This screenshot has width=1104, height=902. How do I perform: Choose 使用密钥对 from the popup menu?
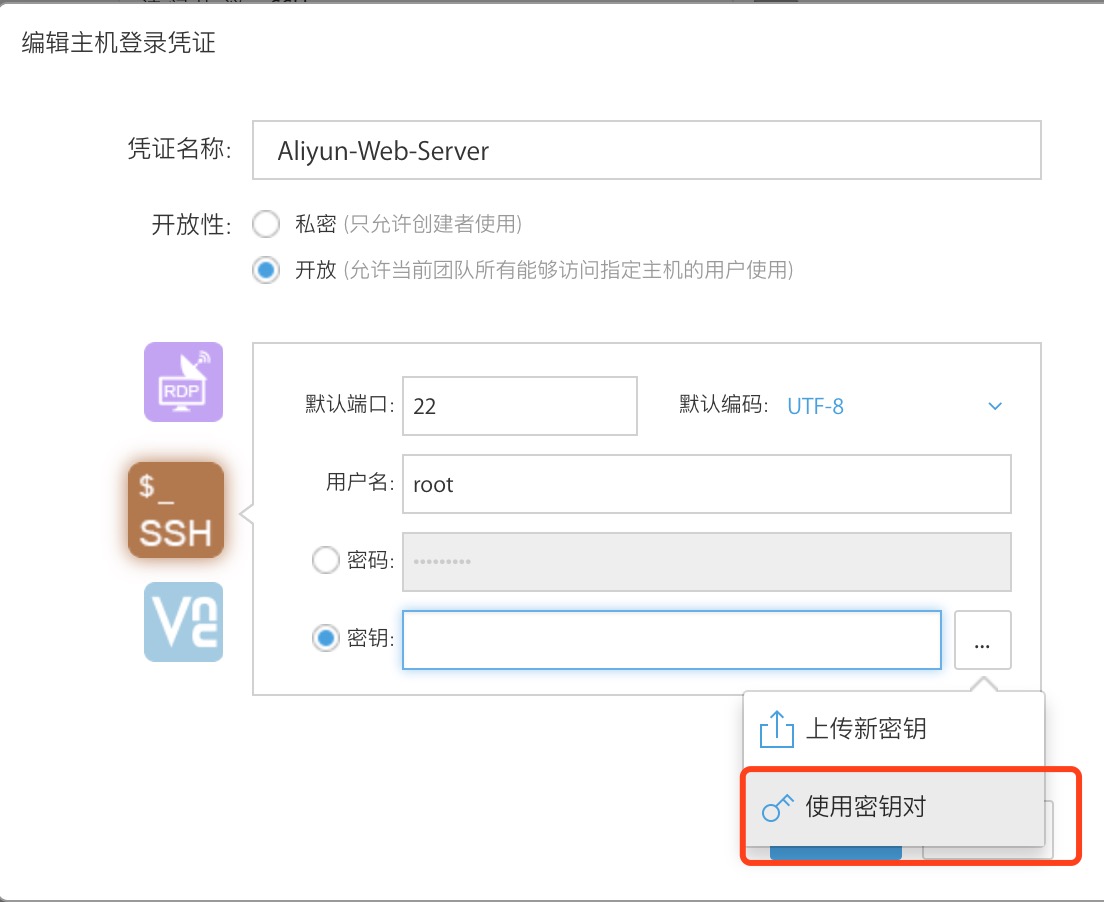pos(866,808)
